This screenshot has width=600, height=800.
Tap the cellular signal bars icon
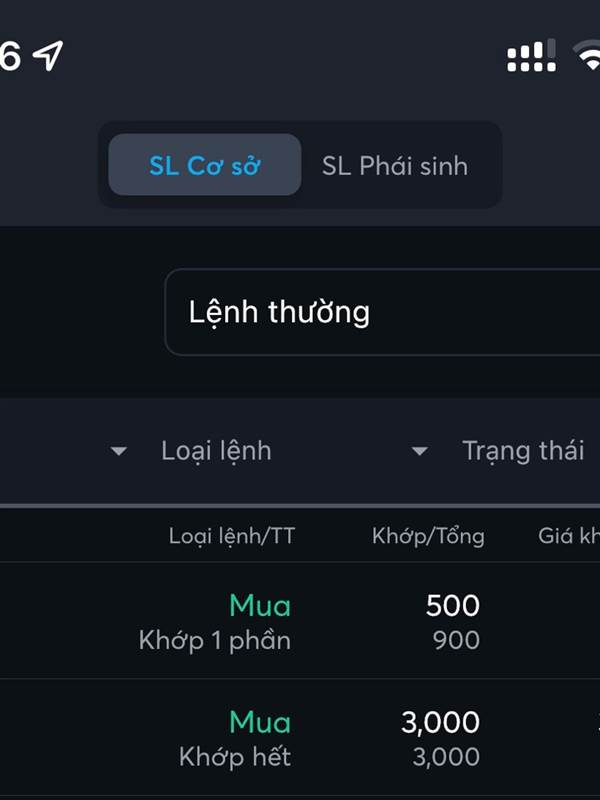point(531,55)
